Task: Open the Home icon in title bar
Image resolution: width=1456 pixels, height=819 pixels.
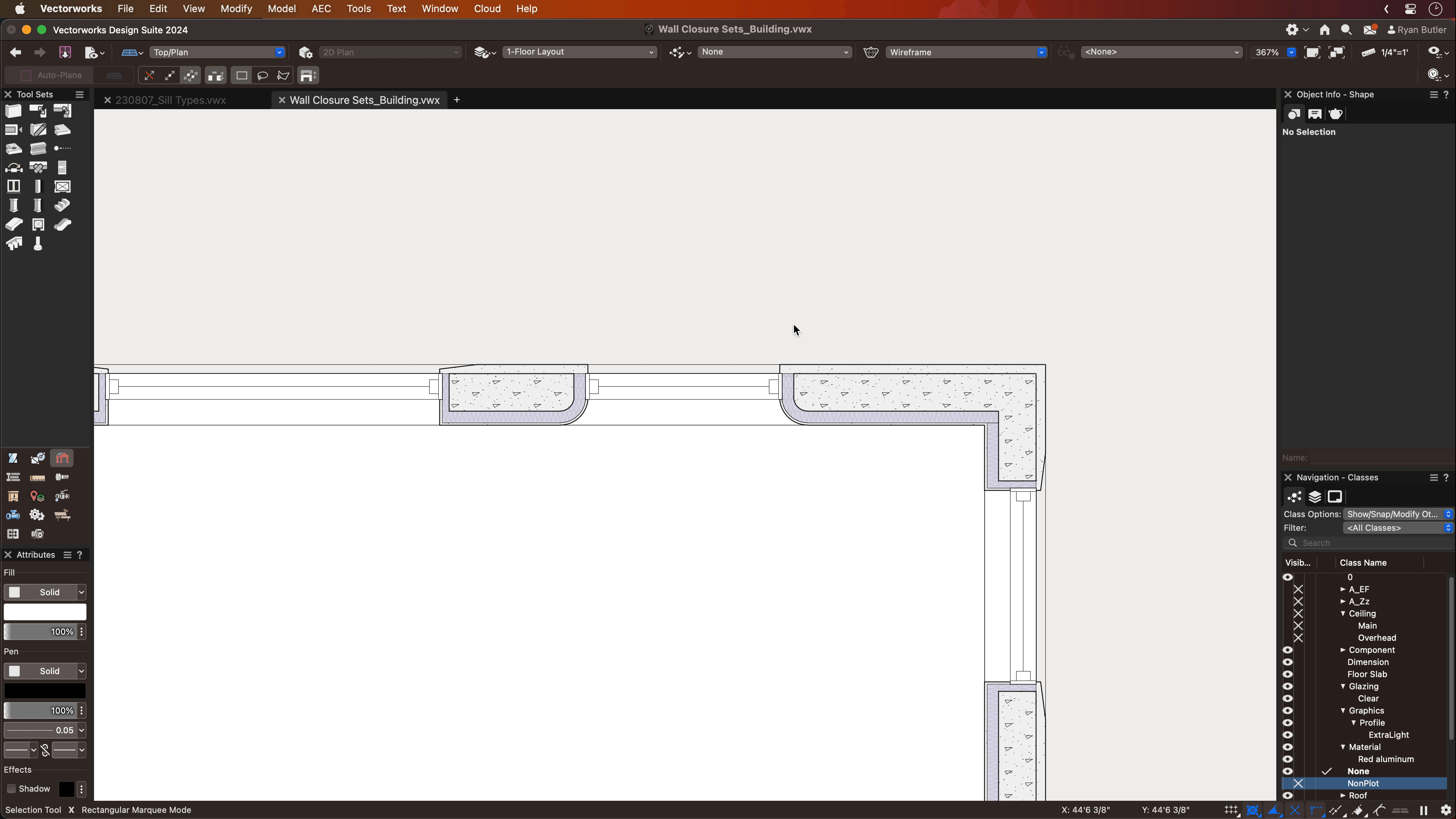Action: (1325, 30)
